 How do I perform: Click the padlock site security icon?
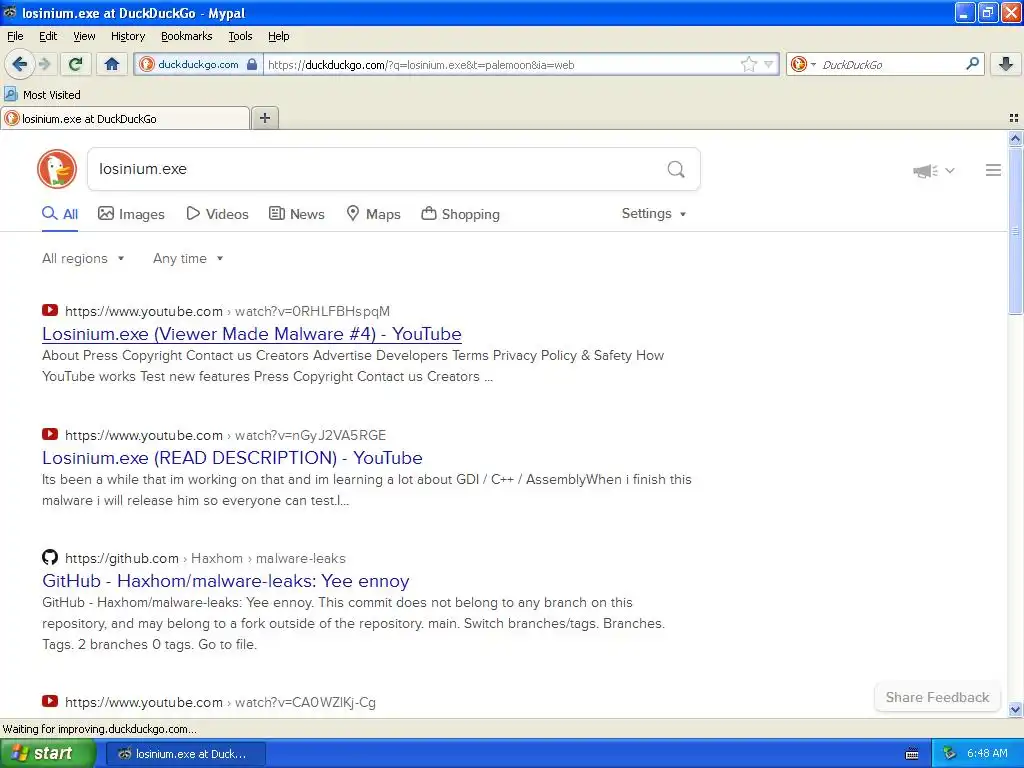click(x=252, y=64)
